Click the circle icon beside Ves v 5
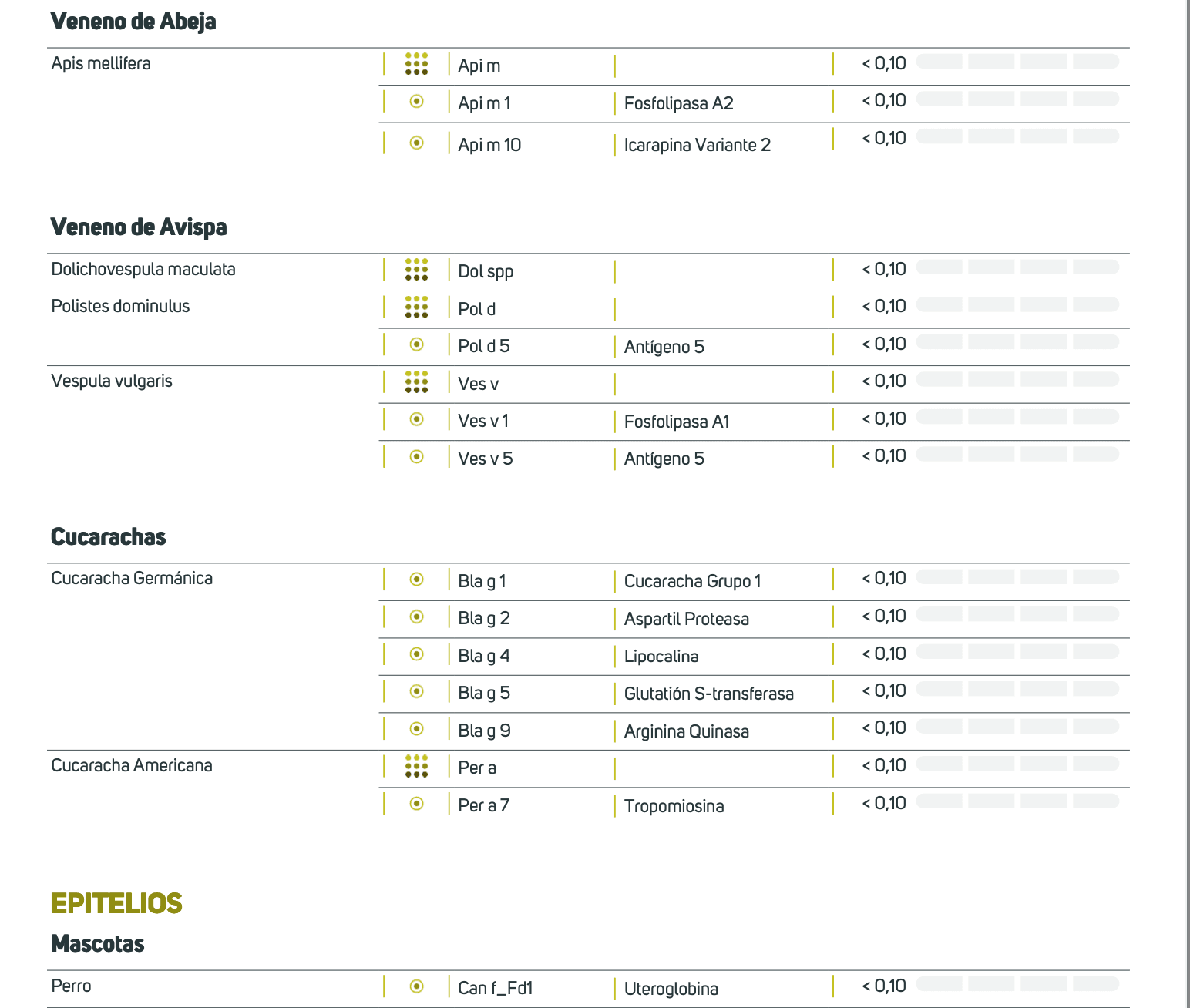The height and width of the screenshot is (1008, 1190). pos(416,457)
